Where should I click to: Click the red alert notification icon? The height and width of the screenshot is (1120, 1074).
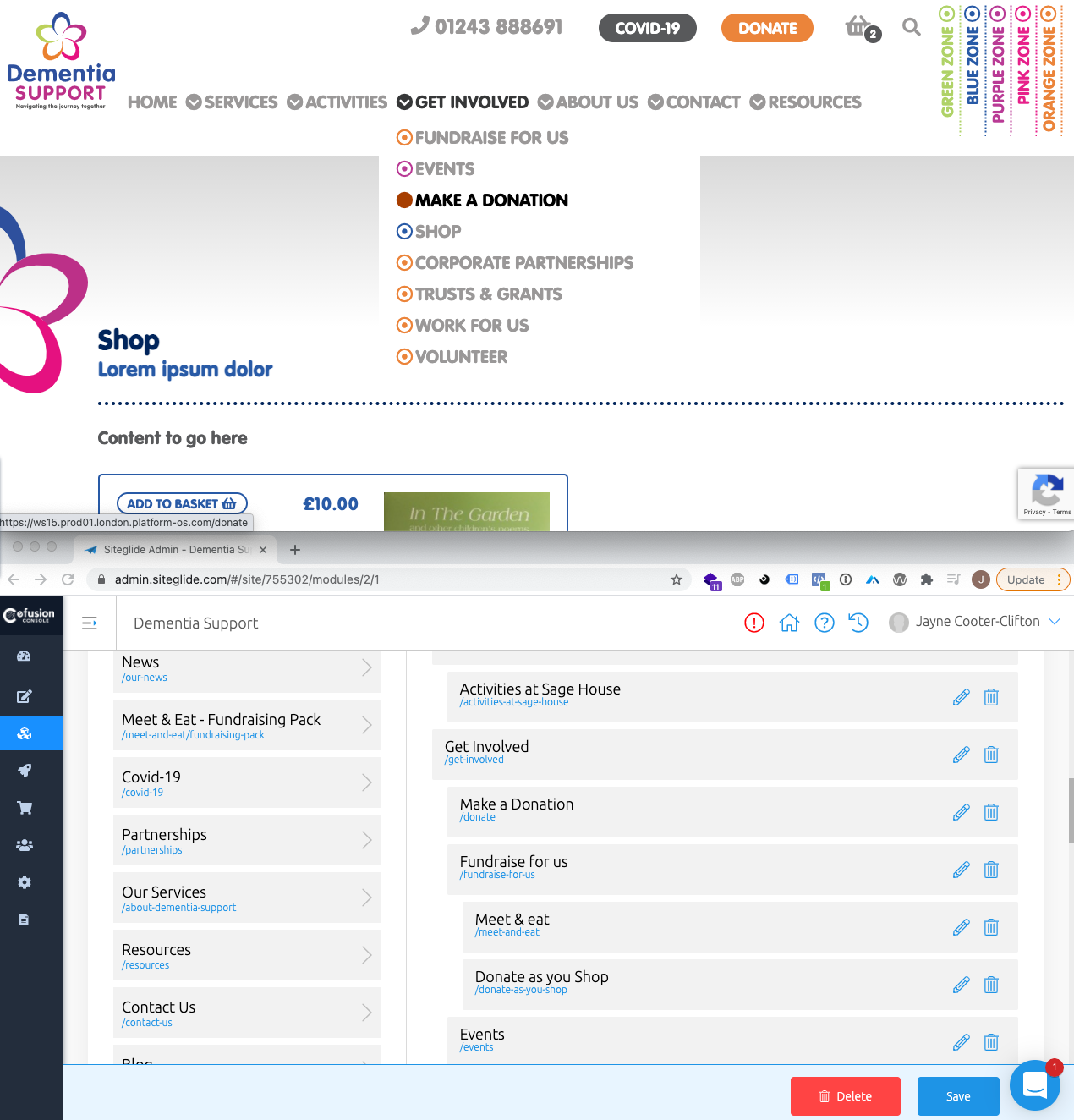[x=753, y=623]
